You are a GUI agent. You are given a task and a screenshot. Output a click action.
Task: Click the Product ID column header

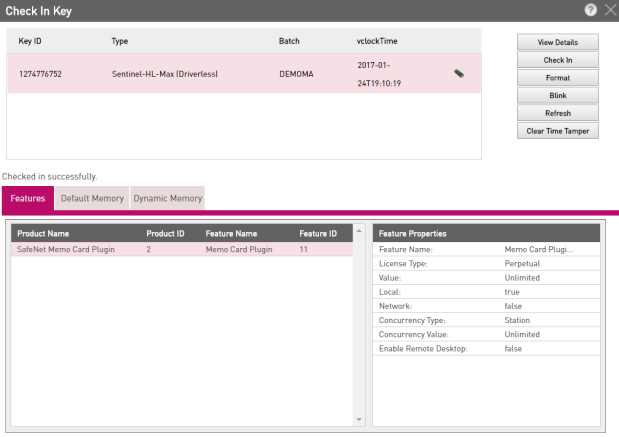coord(165,234)
